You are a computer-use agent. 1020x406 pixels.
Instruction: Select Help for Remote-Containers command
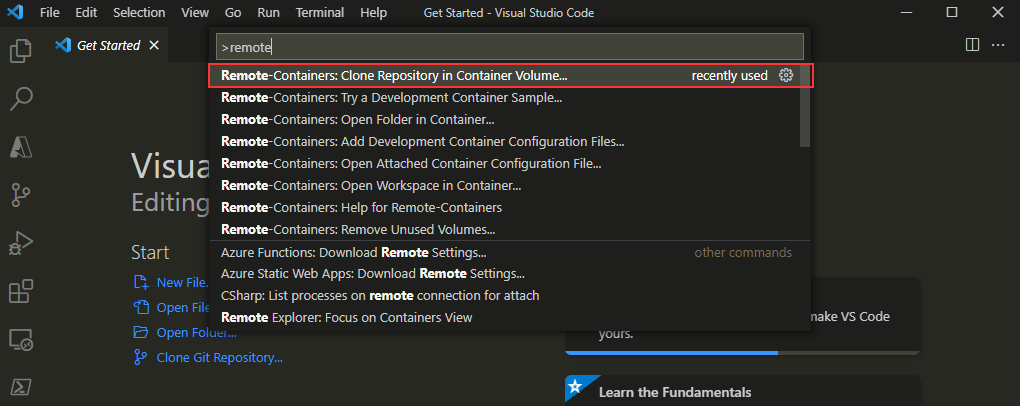(510, 208)
